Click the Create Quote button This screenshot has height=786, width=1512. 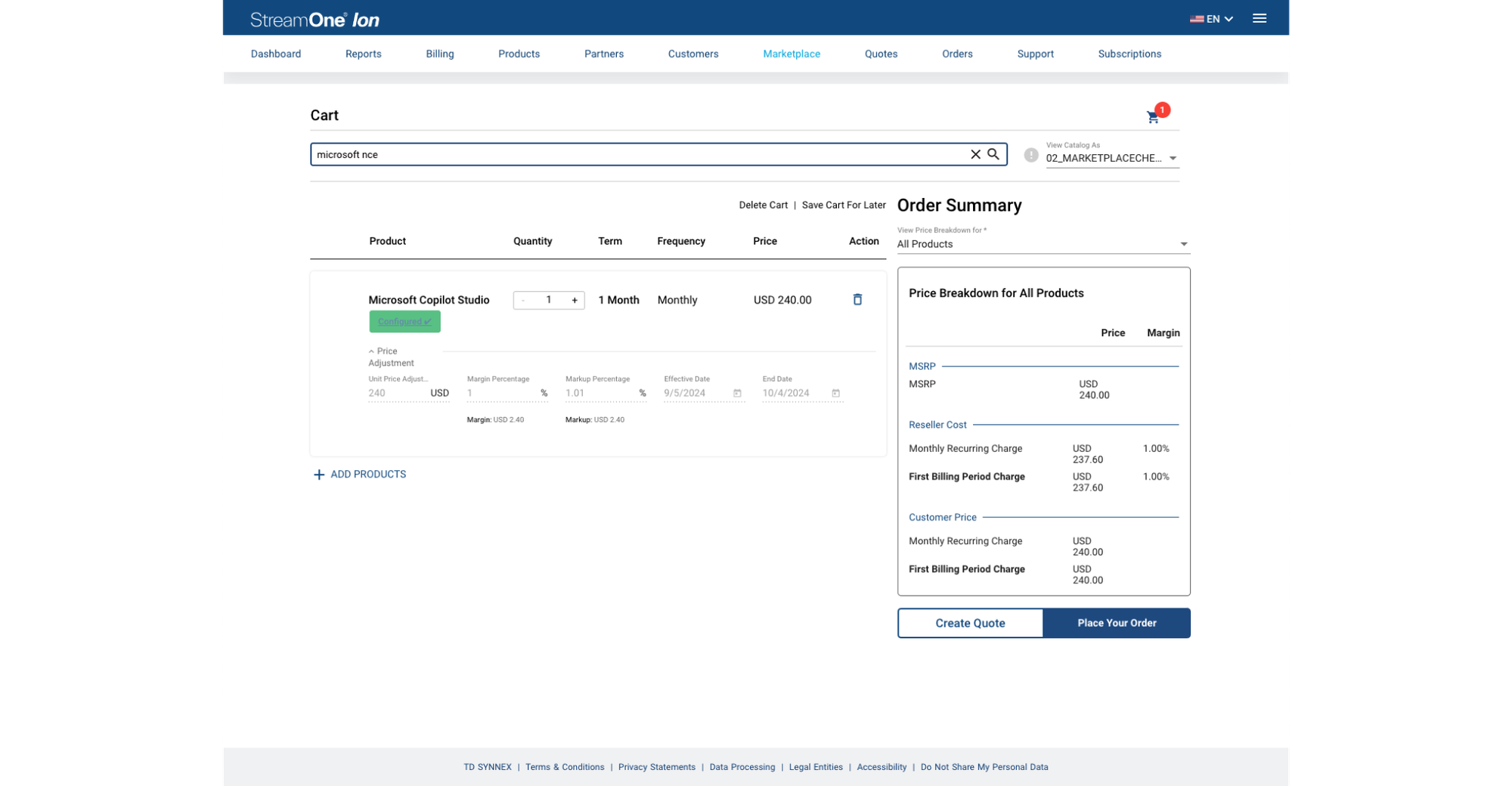[x=970, y=623]
